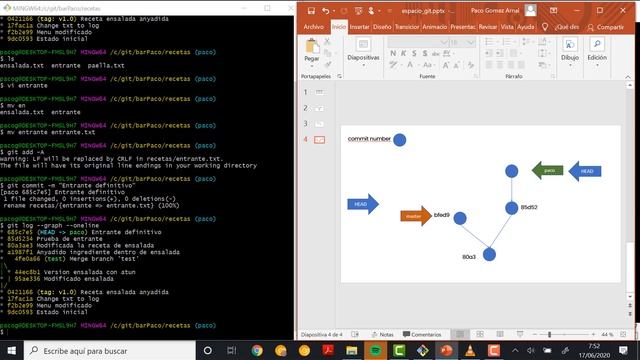Toggle text shadow S button
Screen dimensions: 640x360
pyautogui.click(x=424, y=53)
